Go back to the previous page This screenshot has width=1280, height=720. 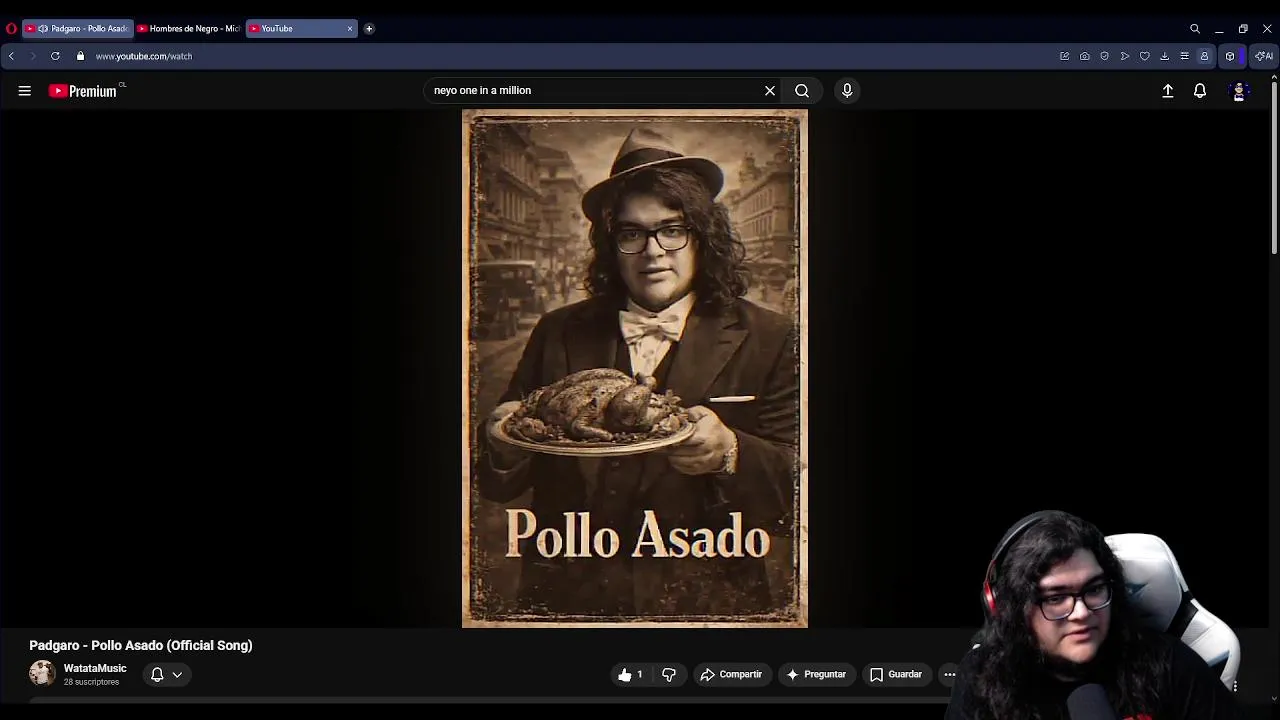11,56
